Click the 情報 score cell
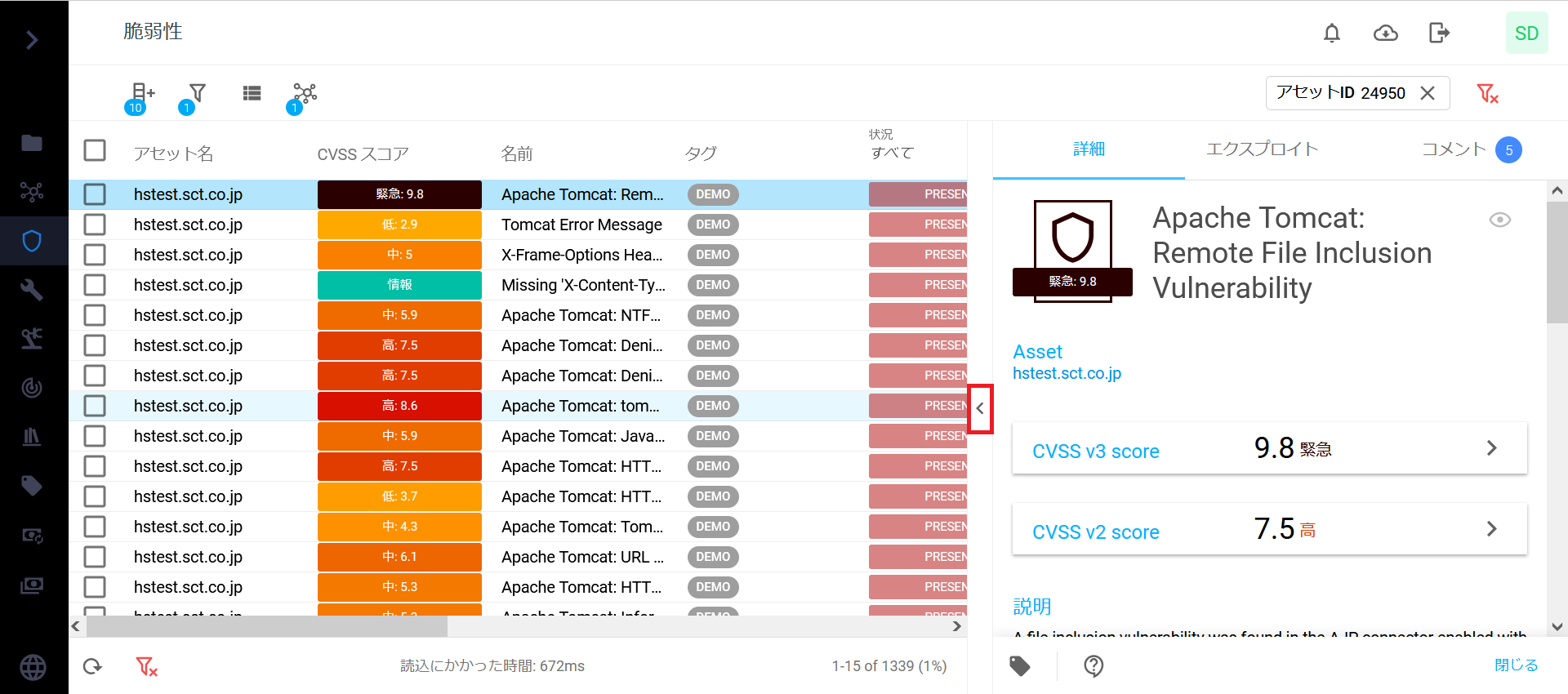 point(399,285)
